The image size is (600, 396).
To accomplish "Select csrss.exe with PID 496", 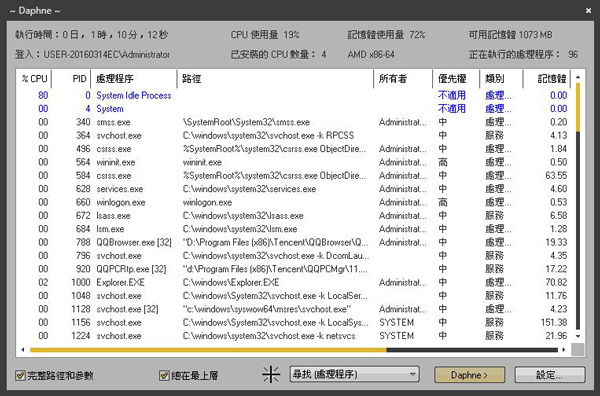I will click(294, 149).
